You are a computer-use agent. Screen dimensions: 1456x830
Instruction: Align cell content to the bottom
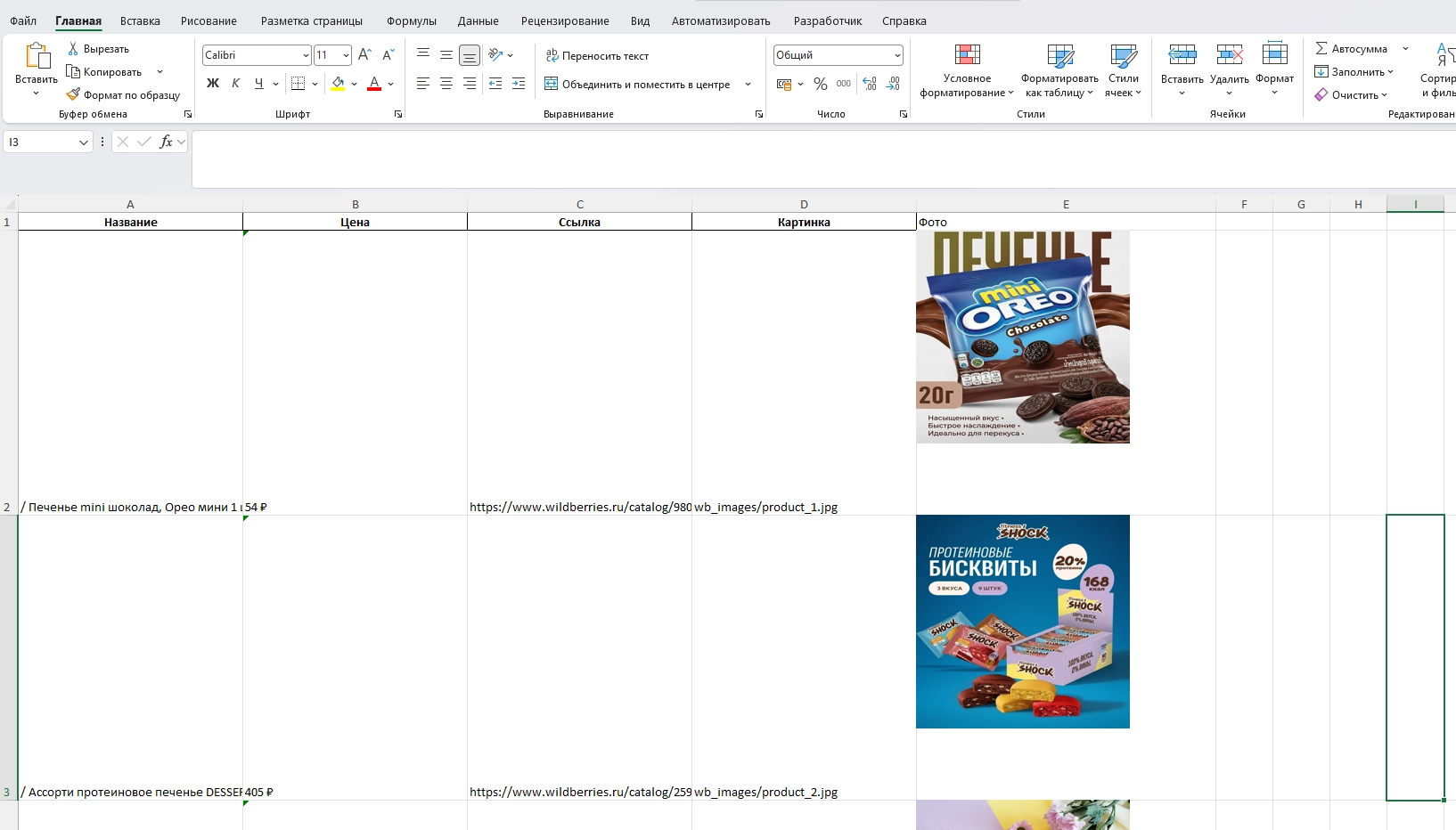click(470, 55)
